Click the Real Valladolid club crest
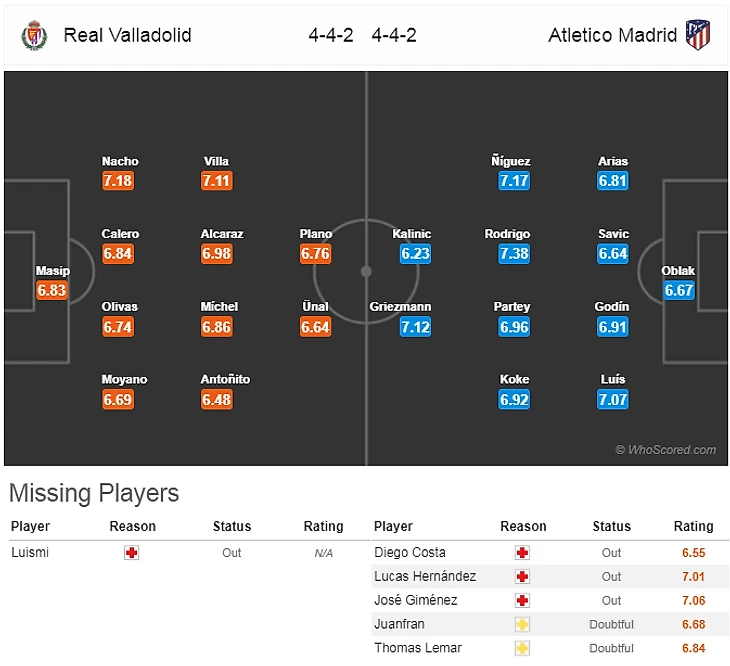This screenshot has height=666, width=730. 33,36
